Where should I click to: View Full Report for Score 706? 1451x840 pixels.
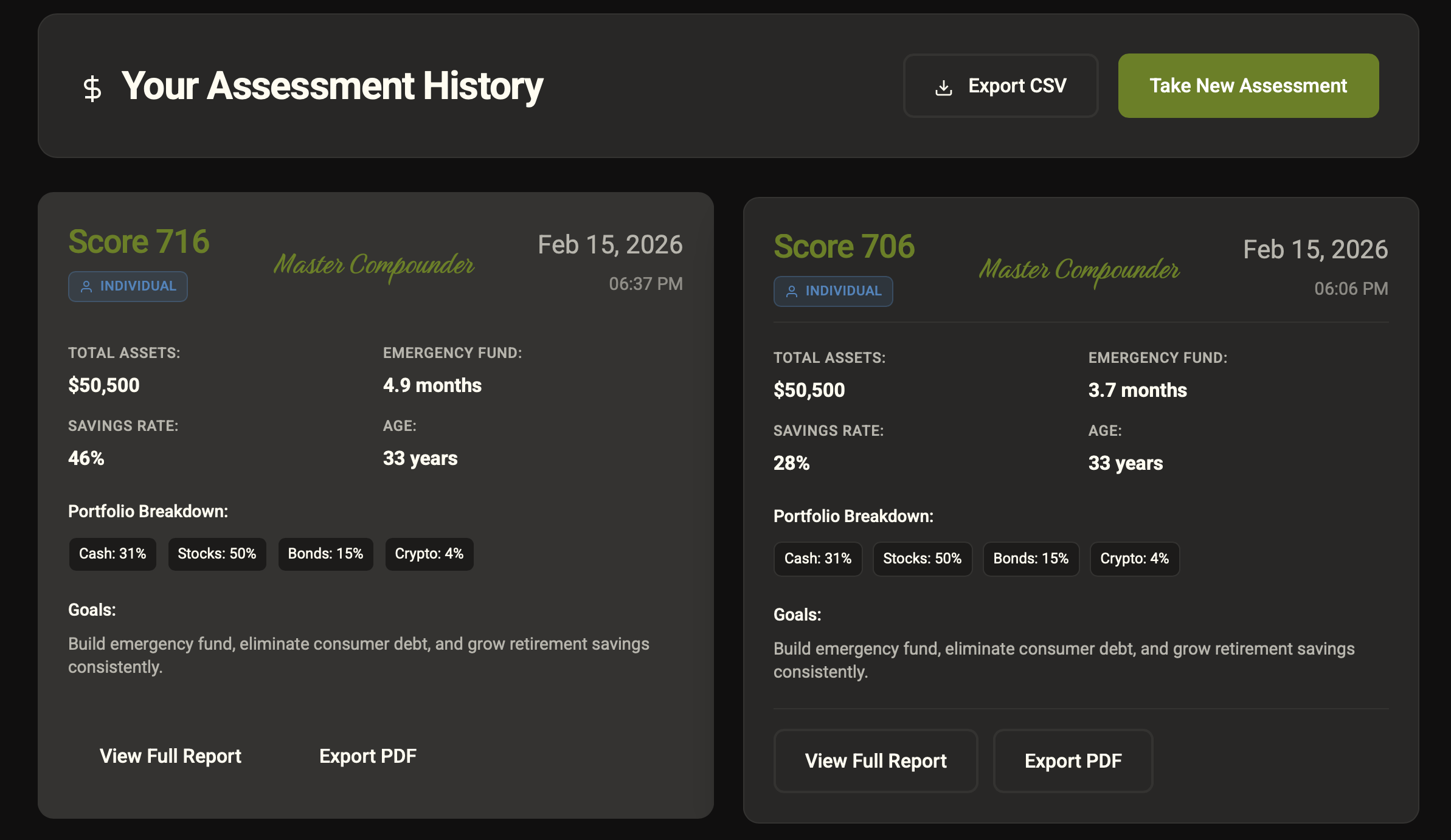click(x=875, y=761)
